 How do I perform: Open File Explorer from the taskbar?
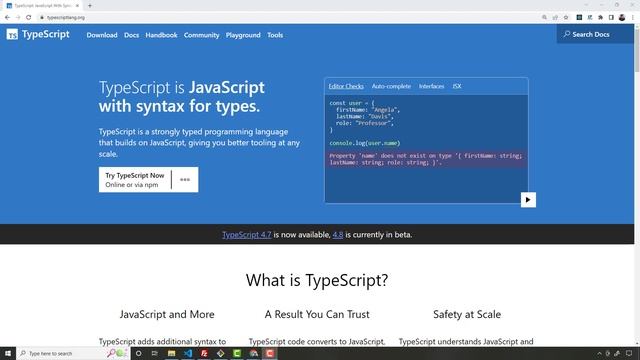[x=171, y=353]
